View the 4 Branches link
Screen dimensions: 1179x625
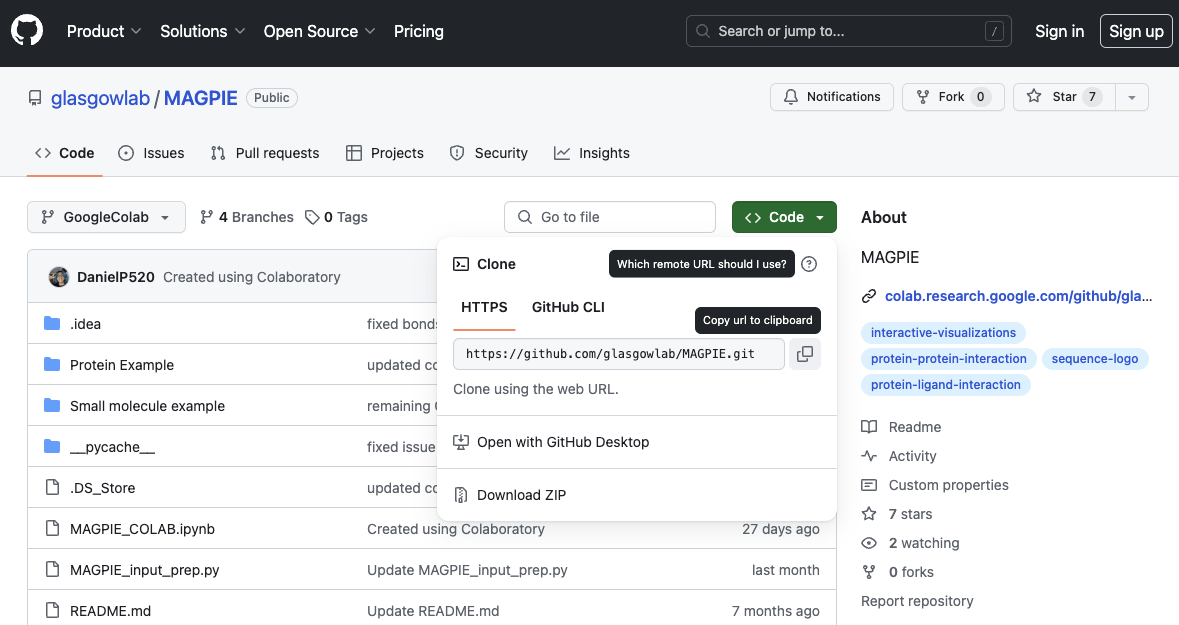(x=247, y=217)
